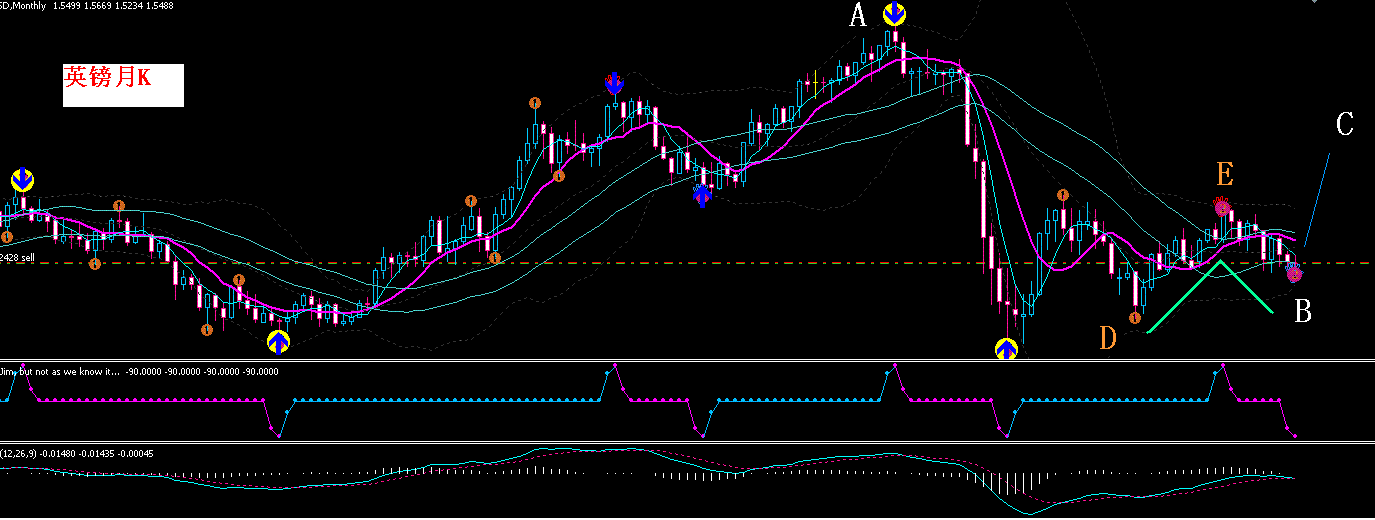Click the "Jim, but not as we know it..." label
This screenshot has height=520, width=1375.
pyautogui.click(x=59, y=371)
